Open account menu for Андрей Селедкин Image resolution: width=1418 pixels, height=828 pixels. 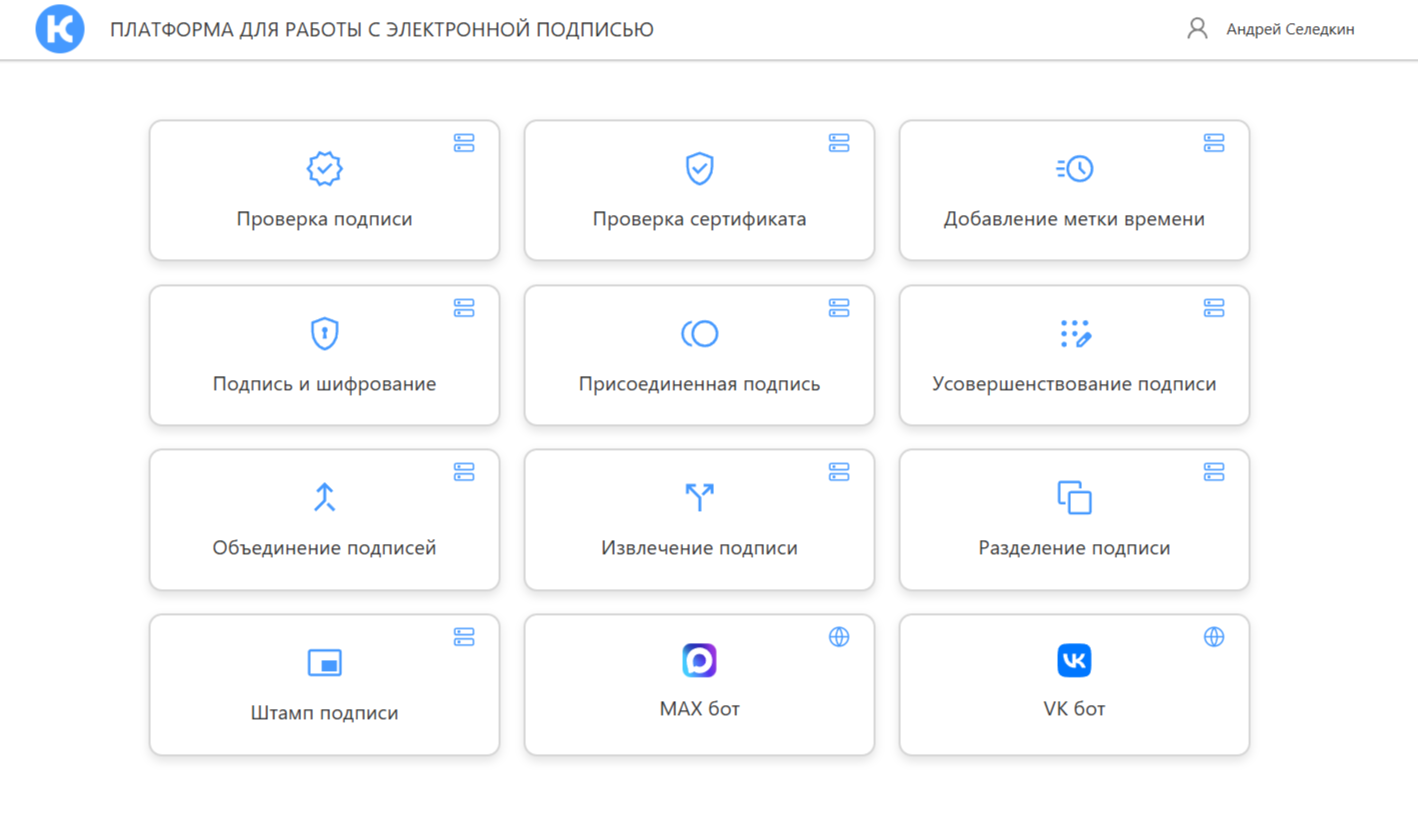tap(1290, 29)
